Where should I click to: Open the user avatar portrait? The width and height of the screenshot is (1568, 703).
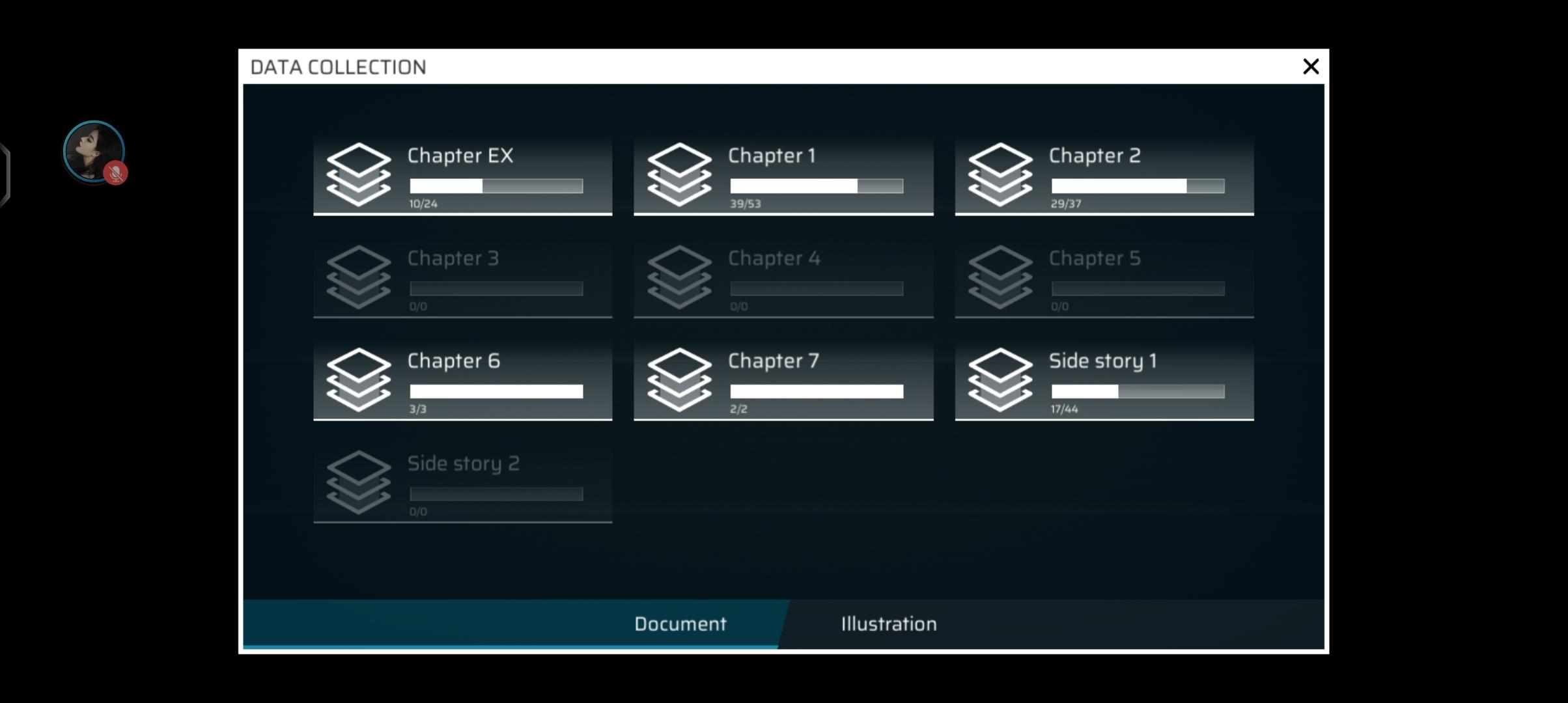pyautogui.click(x=91, y=148)
